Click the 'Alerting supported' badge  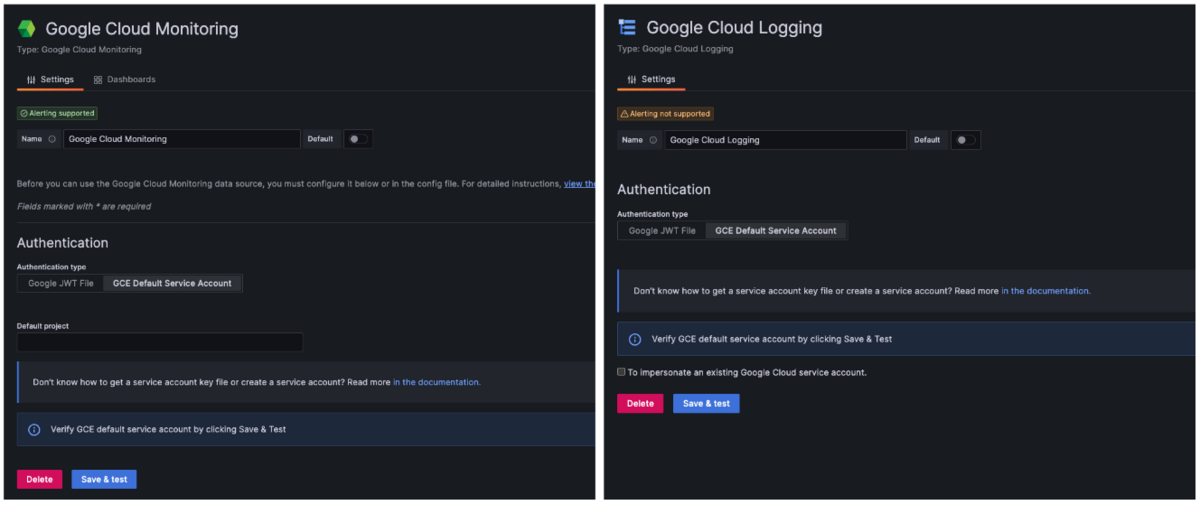(57, 114)
